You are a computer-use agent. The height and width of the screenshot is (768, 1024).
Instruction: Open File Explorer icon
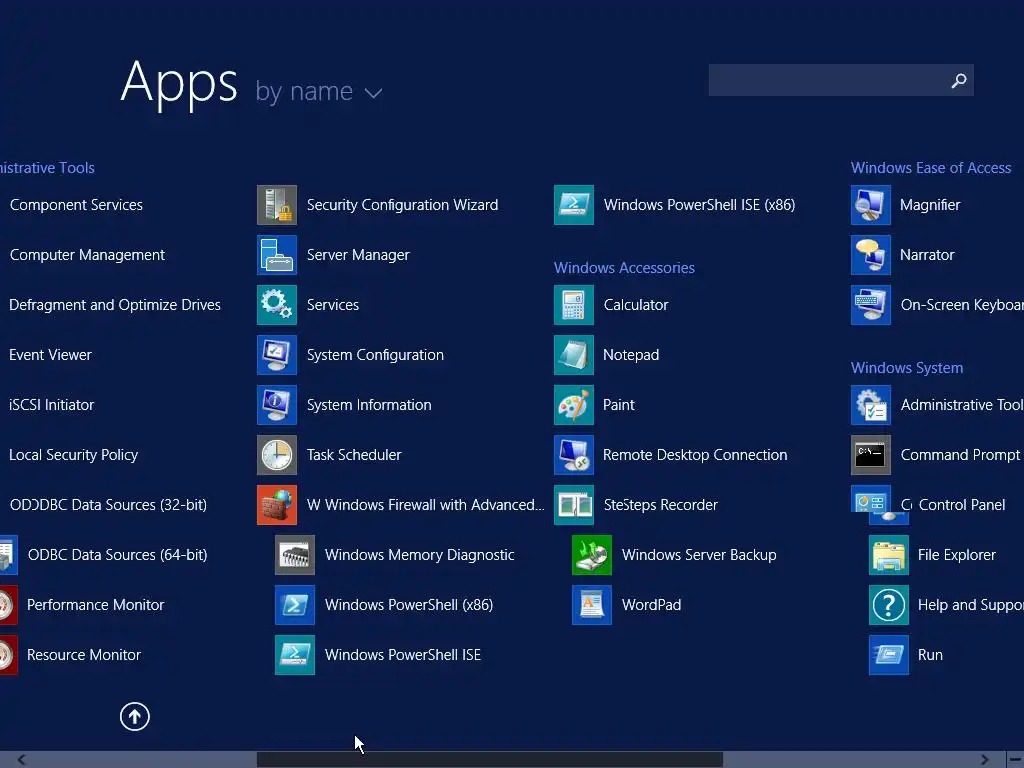point(889,555)
